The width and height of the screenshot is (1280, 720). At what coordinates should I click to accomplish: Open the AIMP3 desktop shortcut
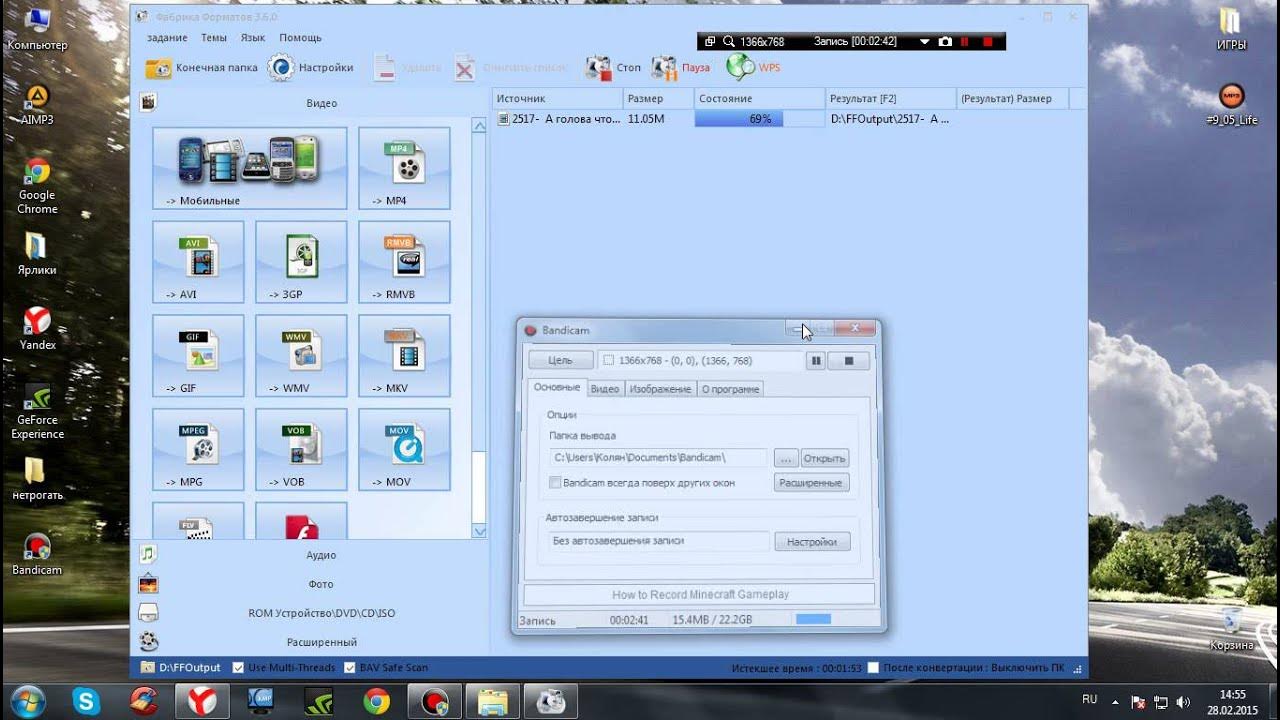tap(37, 103)
